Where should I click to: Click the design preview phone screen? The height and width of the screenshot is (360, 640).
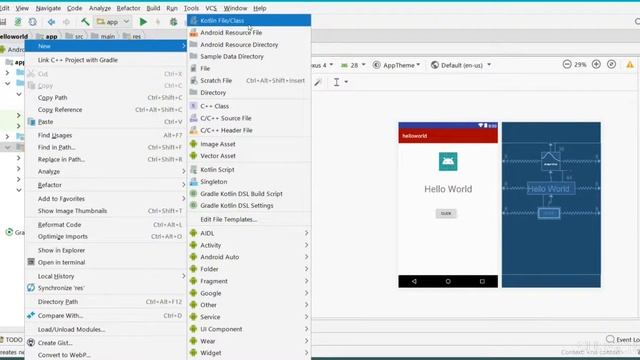point(448,204)
